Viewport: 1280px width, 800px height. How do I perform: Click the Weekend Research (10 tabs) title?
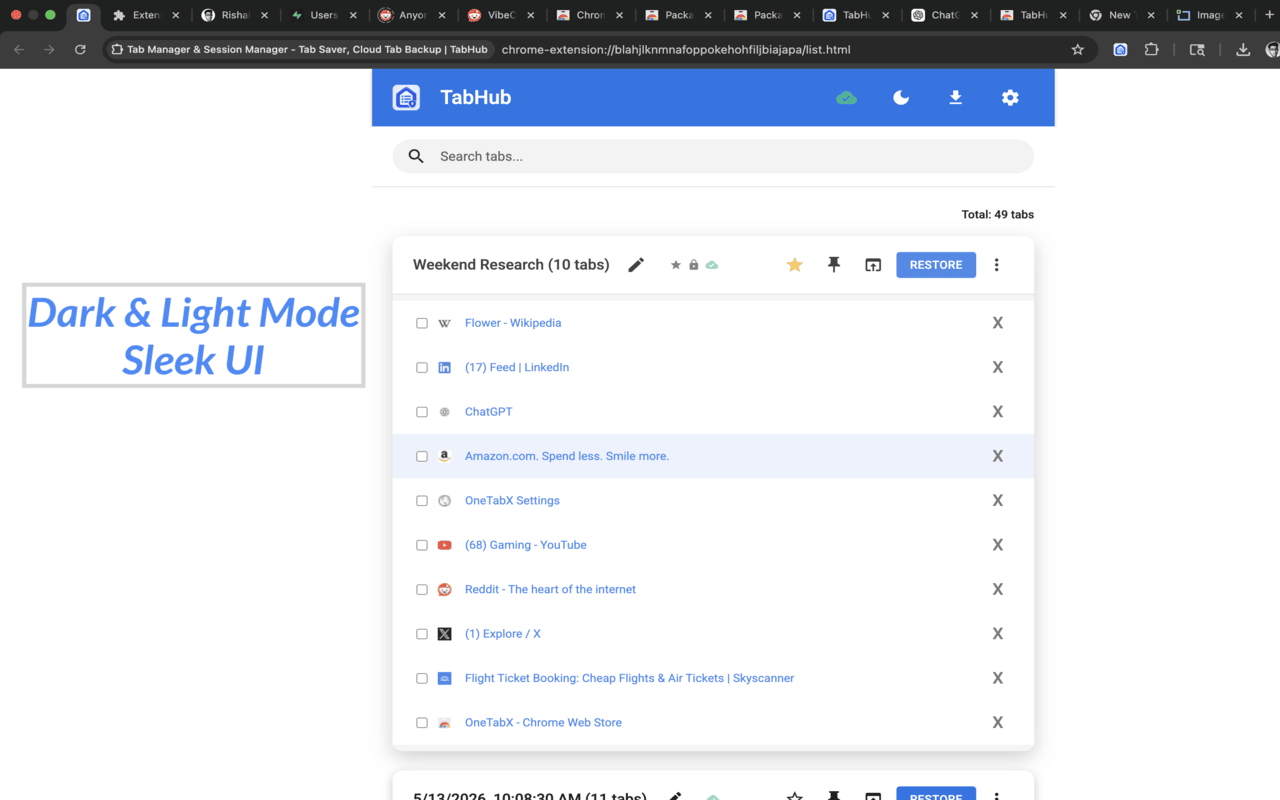pyautogui.click(x=511, y=265)
